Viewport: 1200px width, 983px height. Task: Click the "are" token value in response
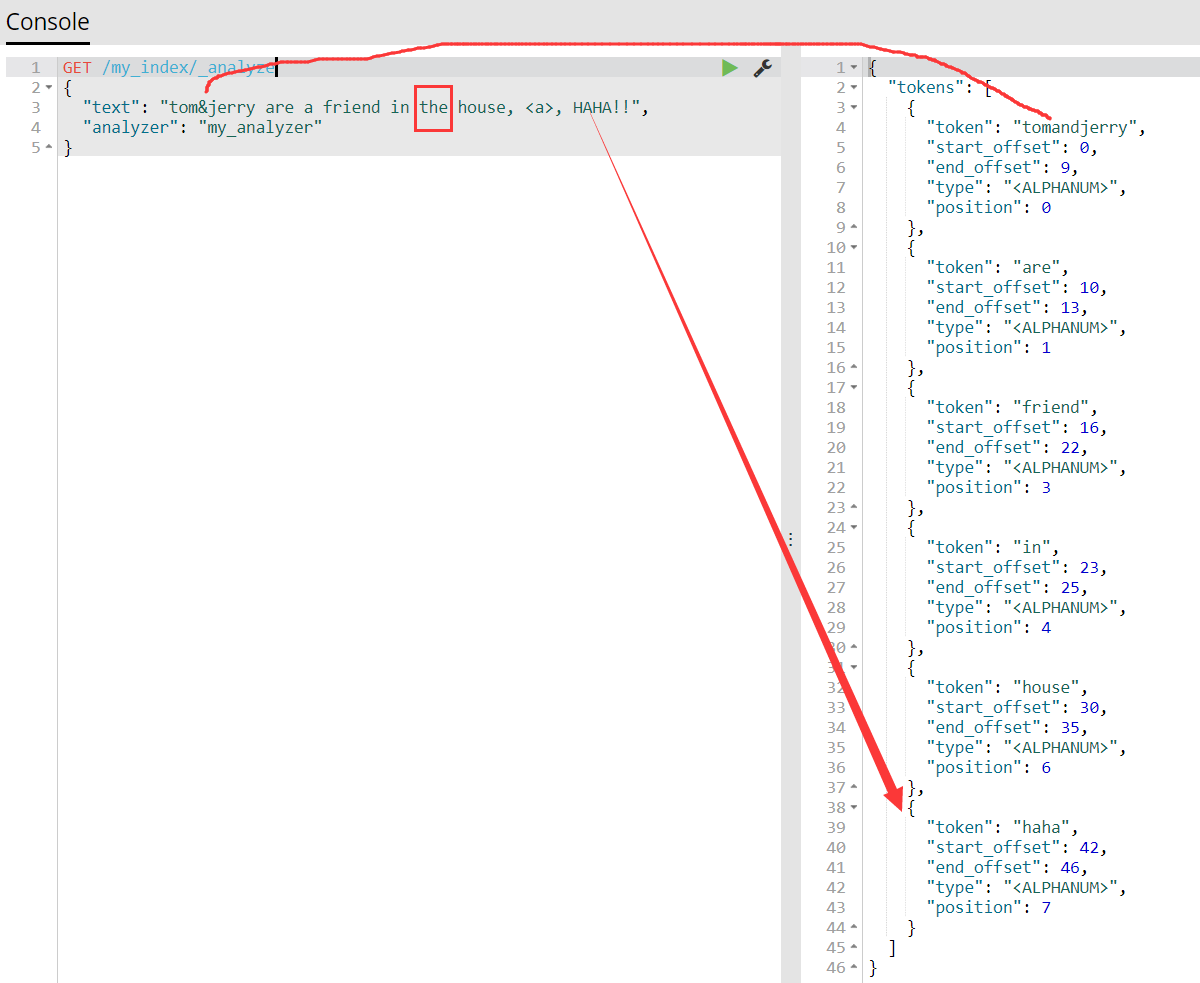pos(1037,267)
